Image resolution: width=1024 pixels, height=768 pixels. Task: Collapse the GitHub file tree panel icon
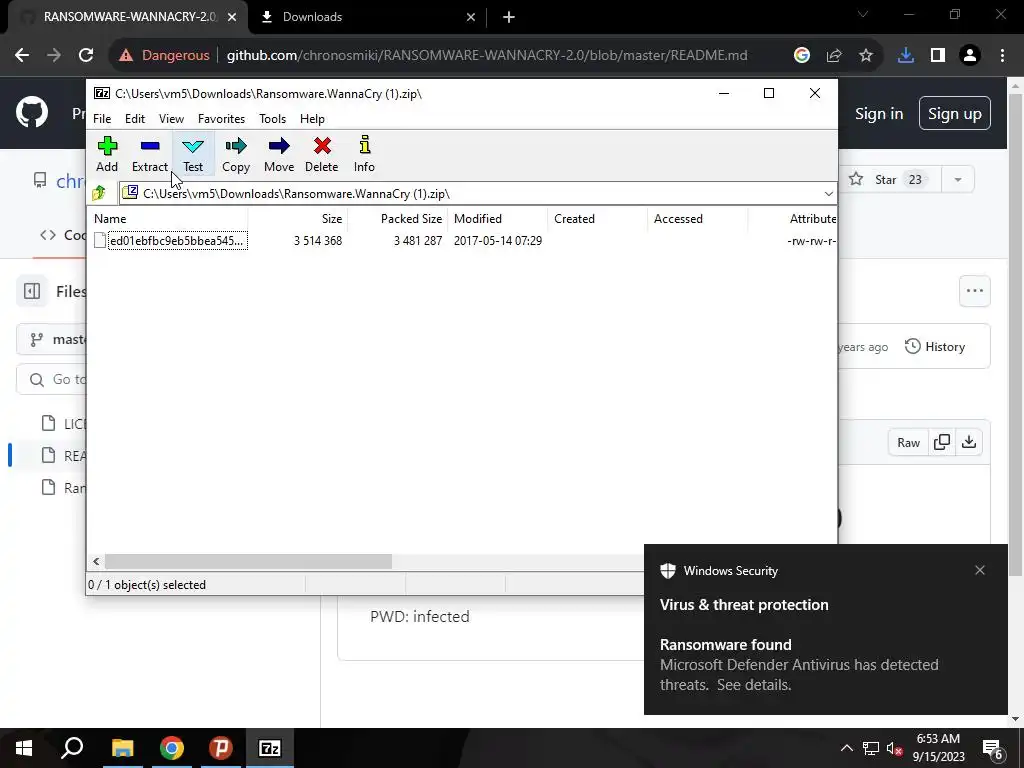pos(32,291)
